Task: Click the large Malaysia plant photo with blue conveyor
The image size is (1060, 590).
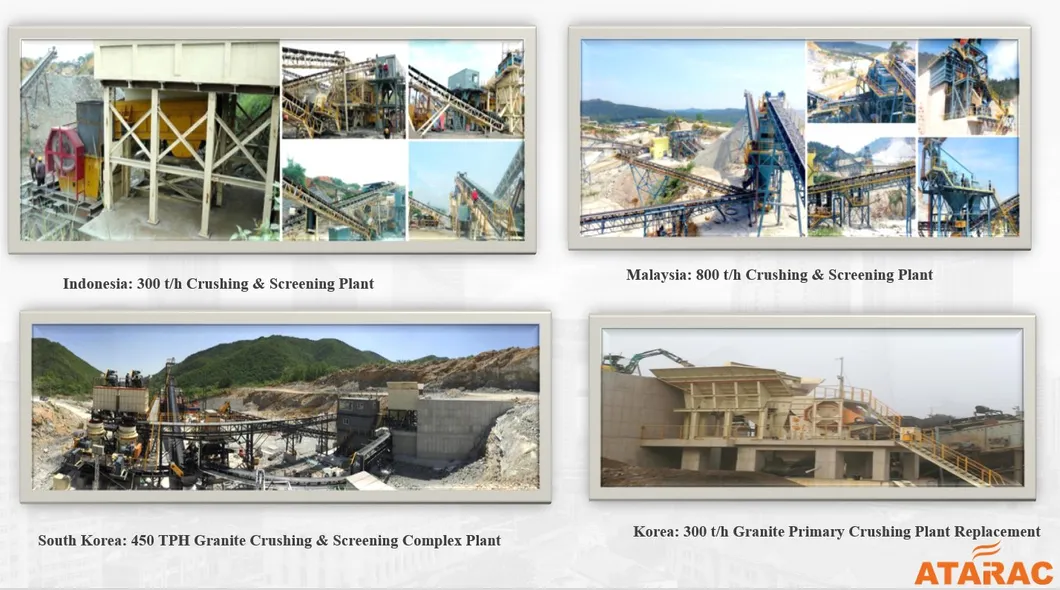Action: pyautogui.click(x=693, y=138)
